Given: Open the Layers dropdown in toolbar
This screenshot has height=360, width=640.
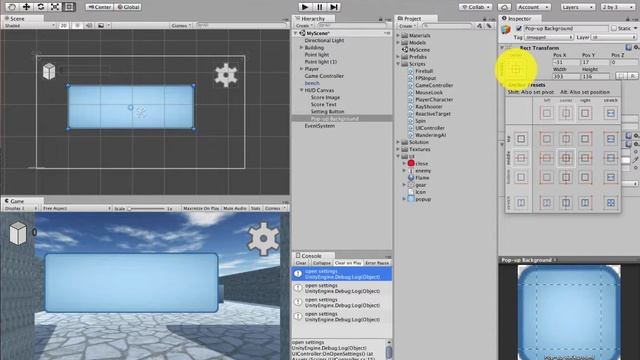Looking at the screenshot, I should (578, 7).
